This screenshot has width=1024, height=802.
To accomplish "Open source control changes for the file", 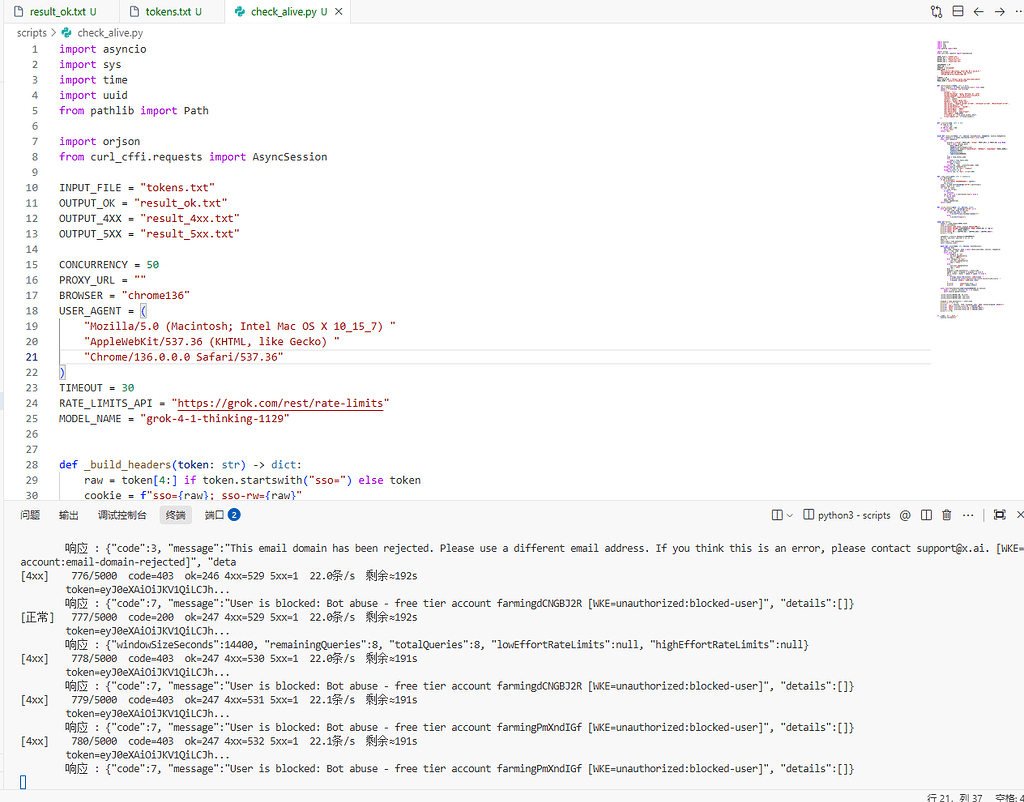I will 936,12.
